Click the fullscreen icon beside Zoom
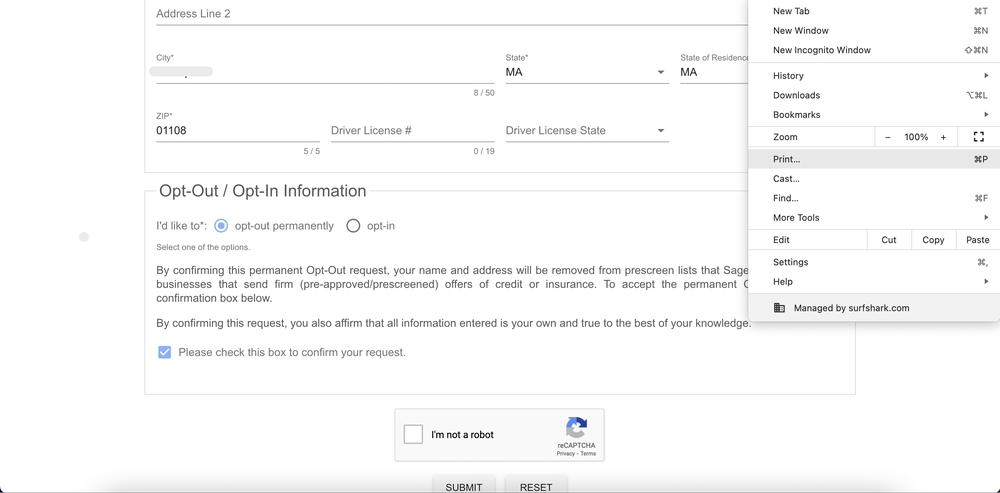Viewport: 1000px width, 493px height. [x=978, y=136]
